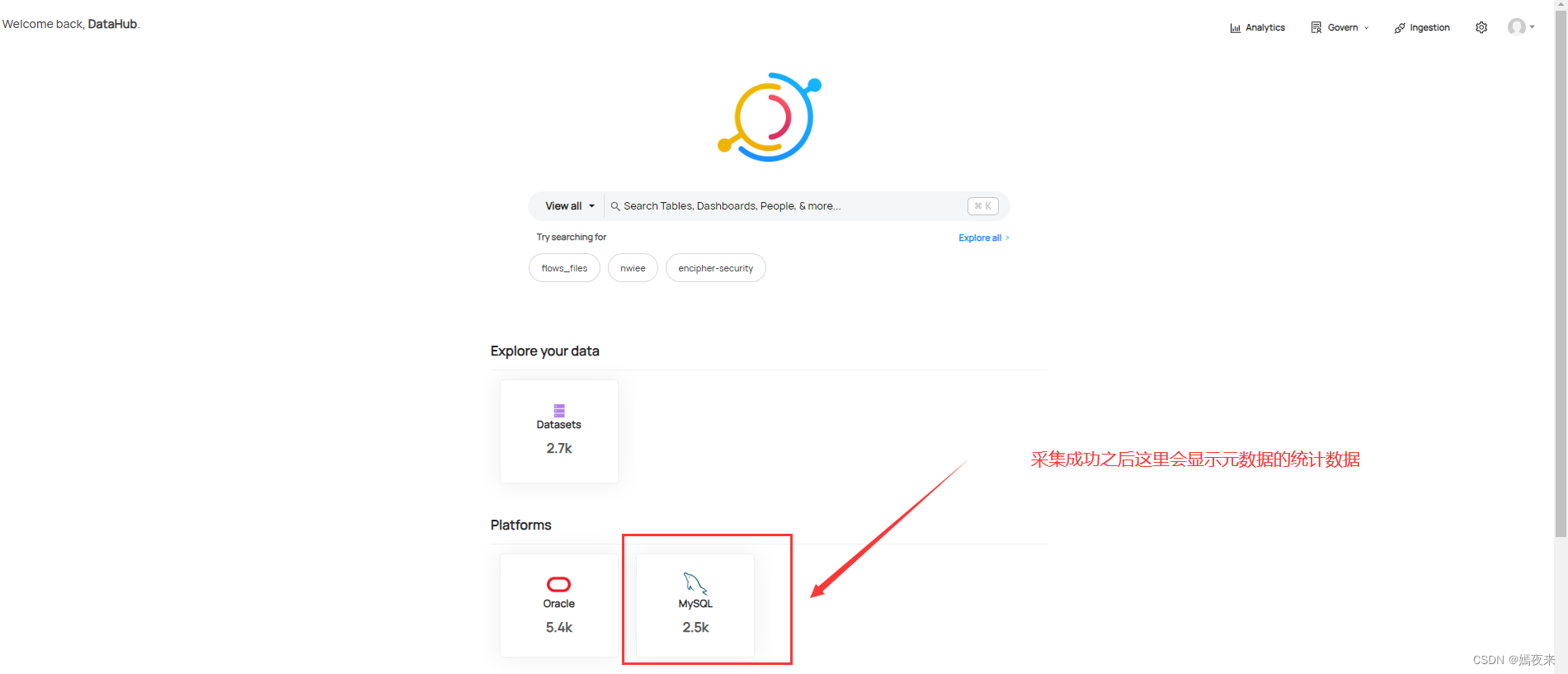Open the MySQL platform card
This screenshot has height=674, width=1568.
695,606
